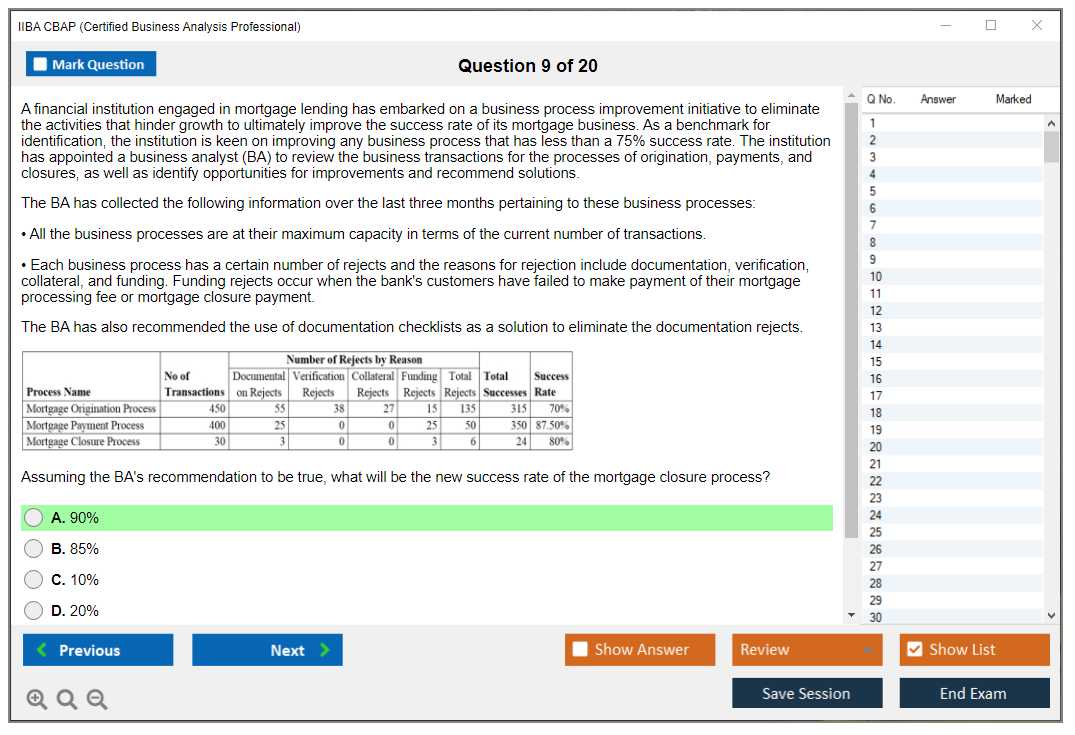Open question 24 from the list

point(876,515)
